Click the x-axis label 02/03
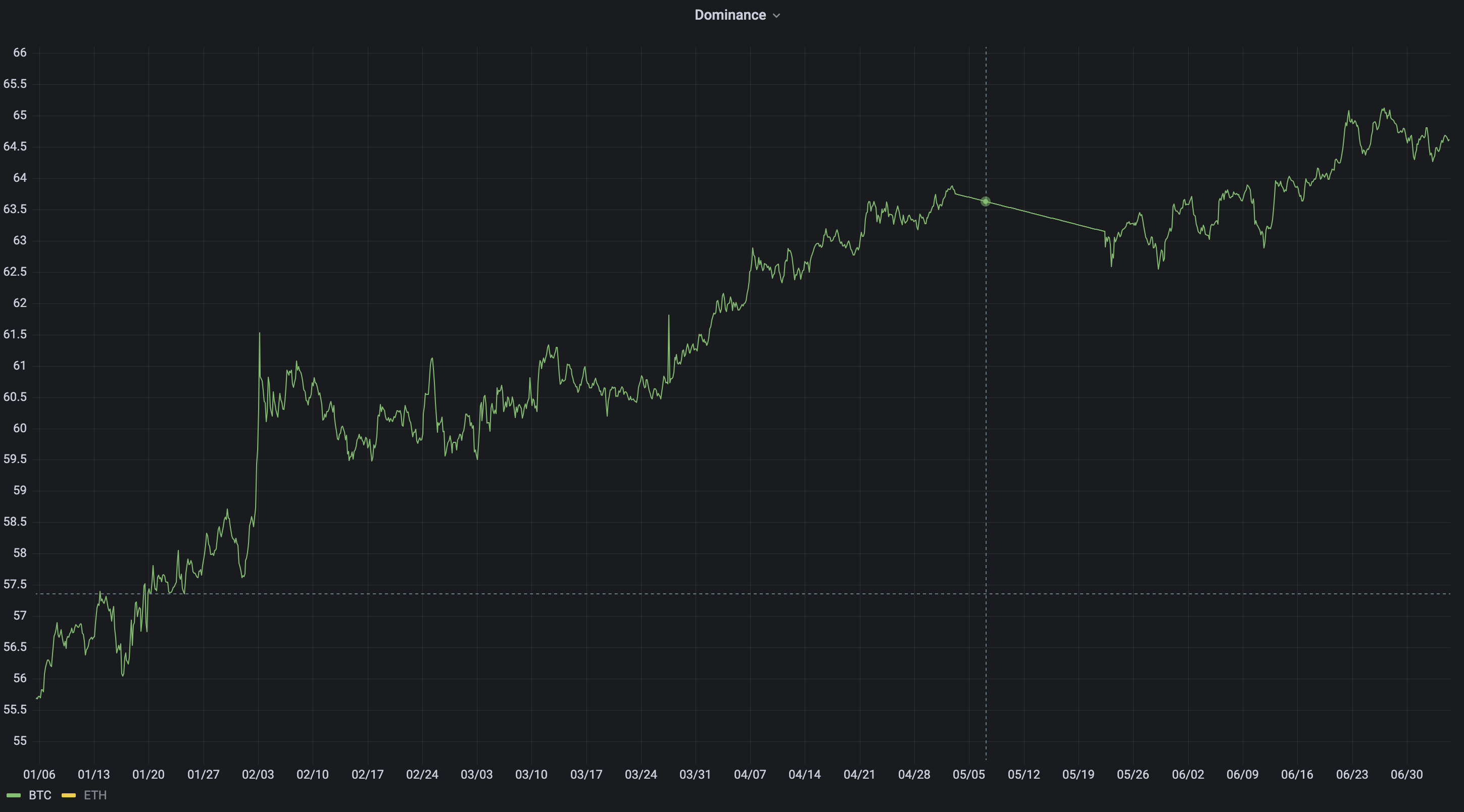Viewport: 1464px width, 812px height. coord(258,775)
